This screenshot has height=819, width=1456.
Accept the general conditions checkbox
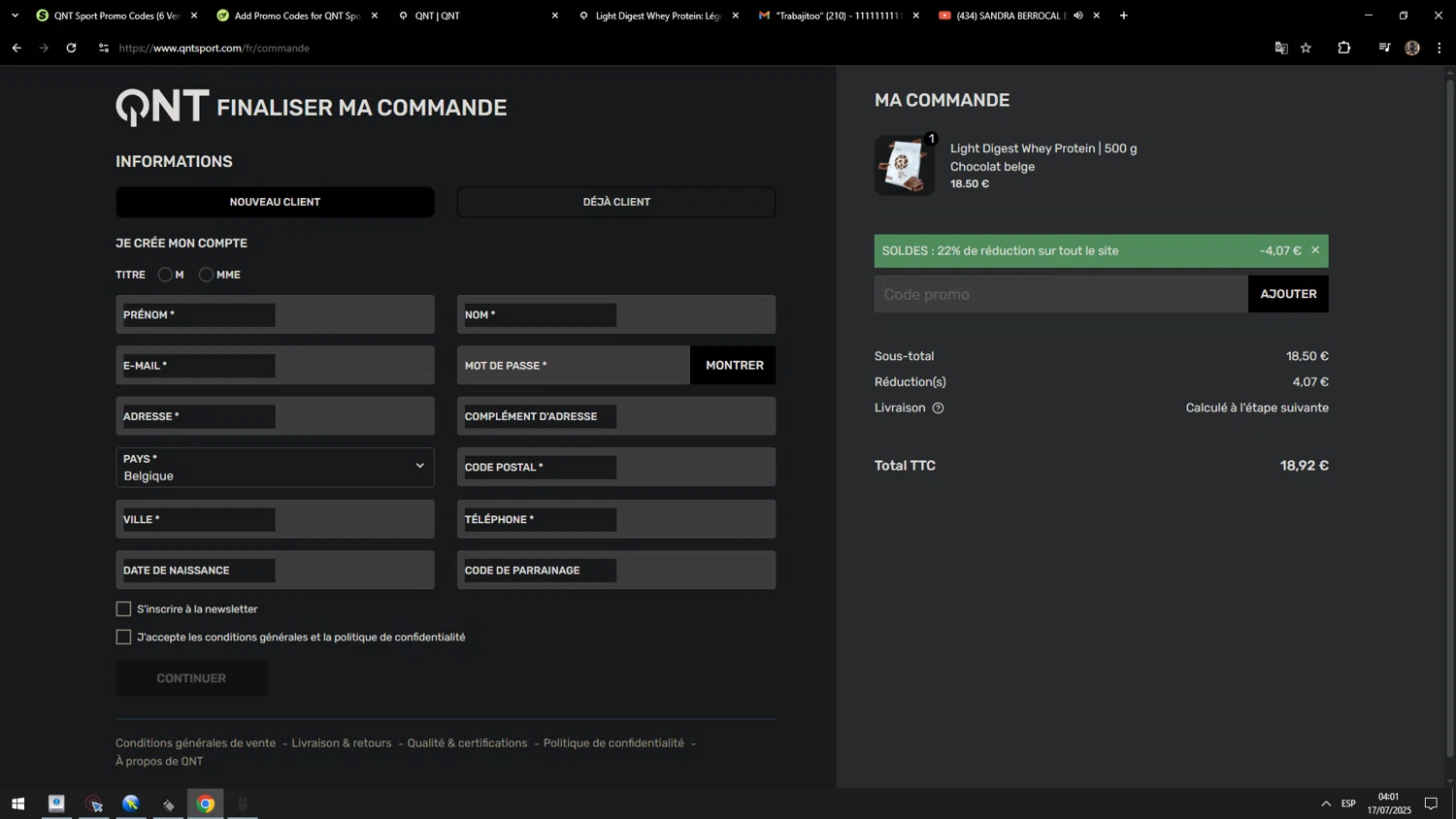coord(123,638)
